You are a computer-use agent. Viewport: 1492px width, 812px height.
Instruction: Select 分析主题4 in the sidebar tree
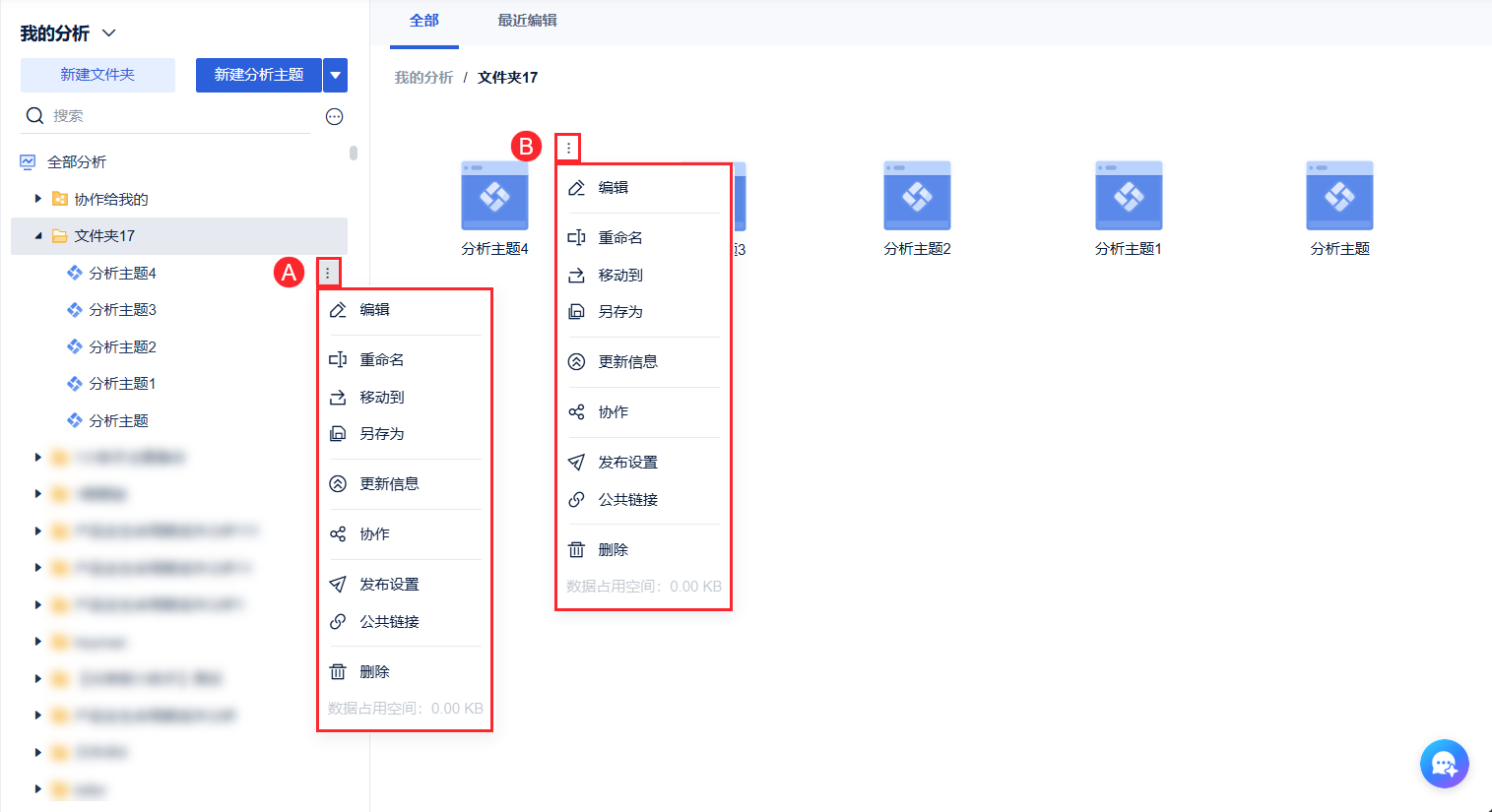pyautogui.click(x=122, y=273)
